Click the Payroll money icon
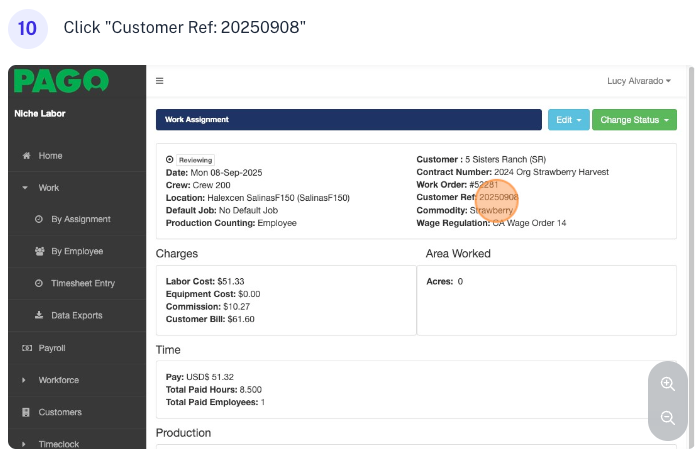This screenshot has height=462, width=695. [27, 348]
